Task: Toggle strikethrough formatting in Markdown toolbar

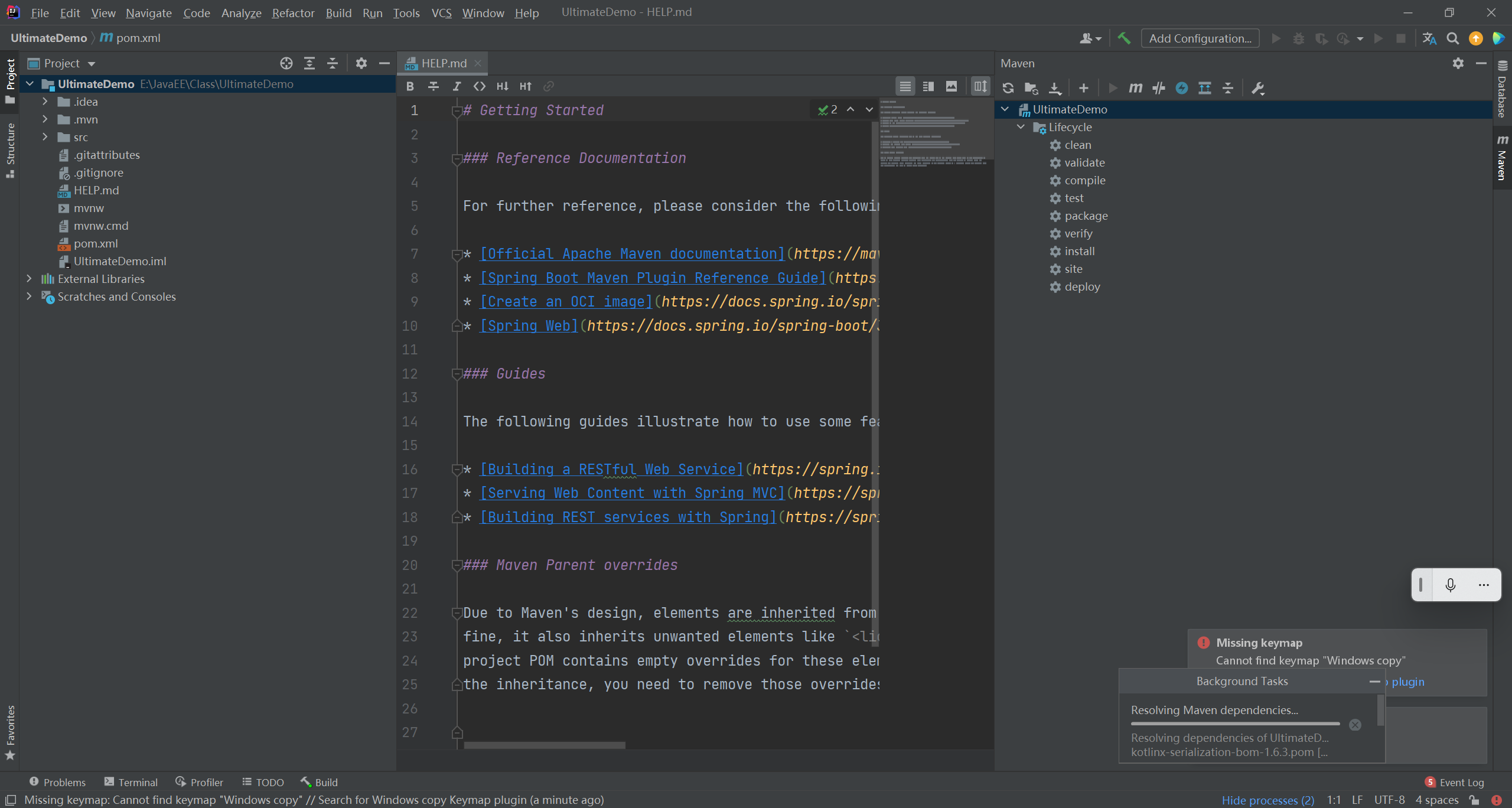Action: coord(434,86)
